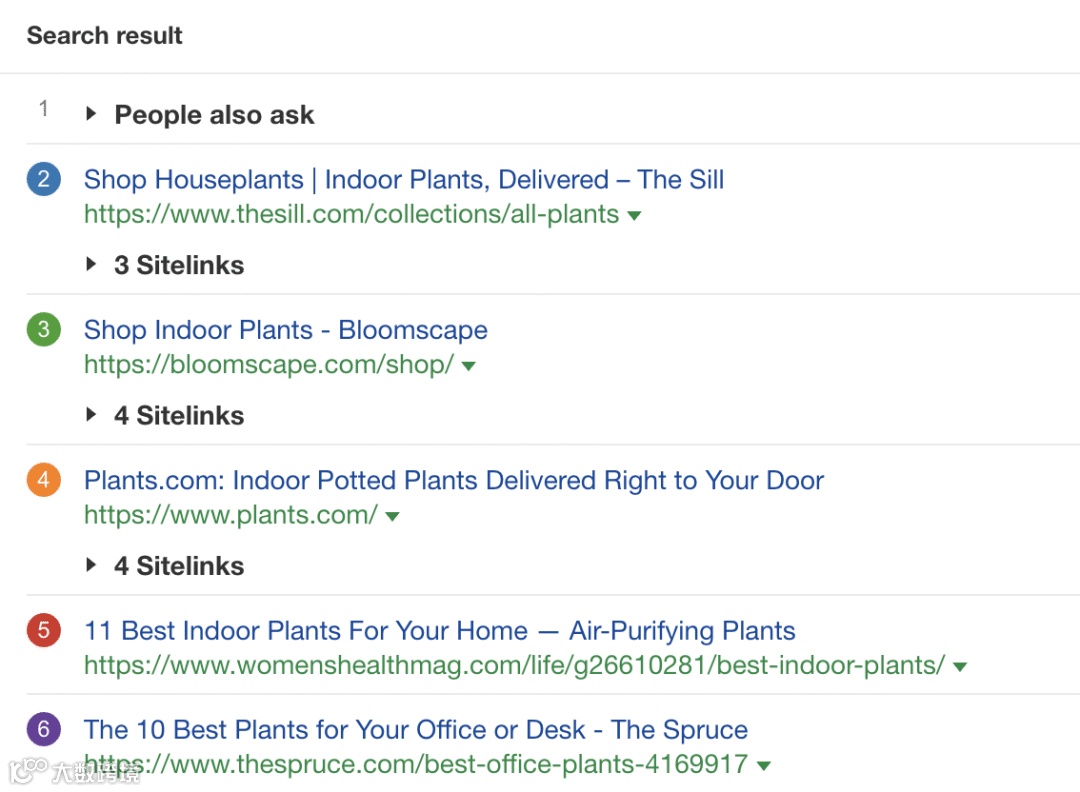Viewport: 1080px width, 792px height.
Task: Click the womenshealthmag.com best-indoor-plants URL
Action: [x=514, y=665]
